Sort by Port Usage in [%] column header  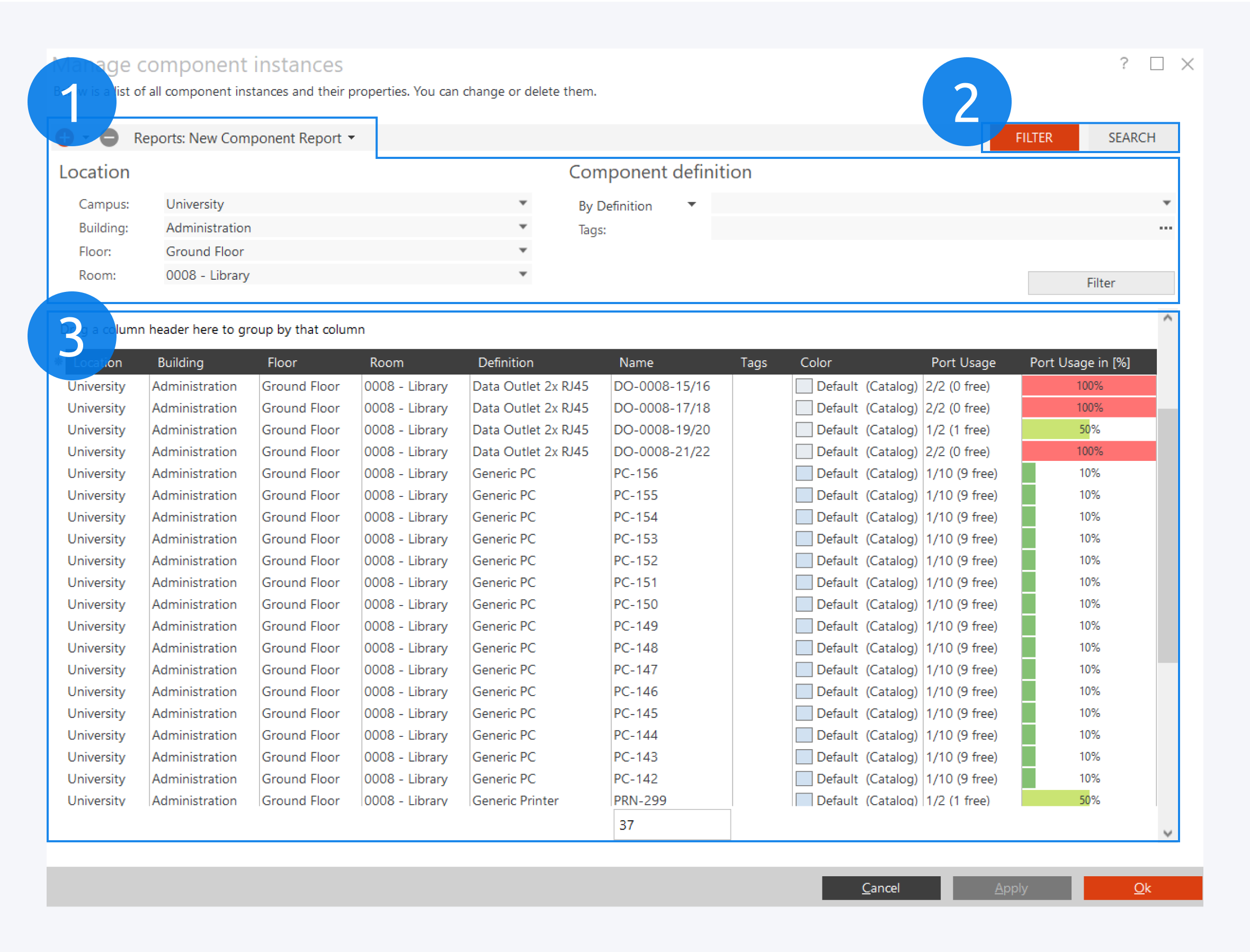(1079, 363)
